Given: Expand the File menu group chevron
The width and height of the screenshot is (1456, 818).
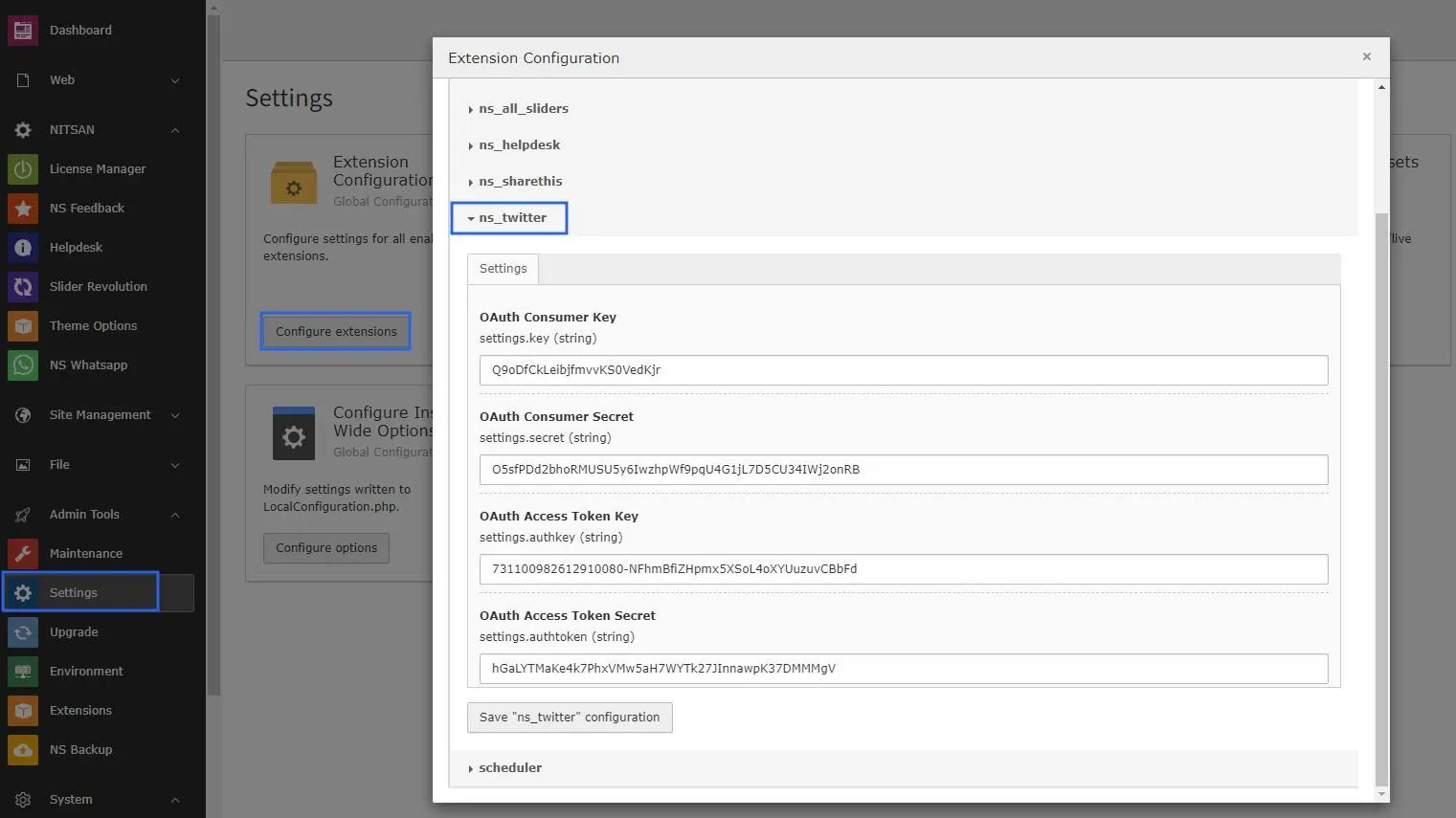Looking at the screenshot, I should click(175, 465).
